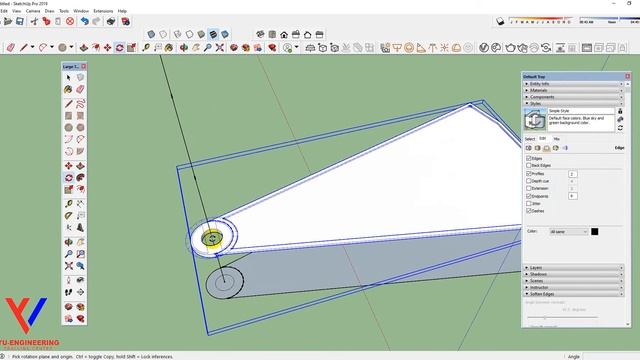
Task: Activate the Rotate tool in Large Tool Set
Action: [x=69, y=178]
